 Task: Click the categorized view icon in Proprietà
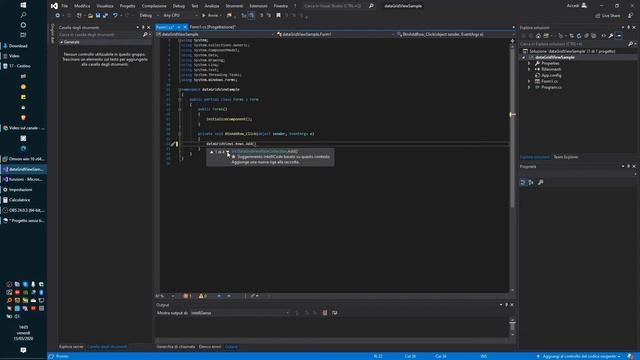(523, 182)
